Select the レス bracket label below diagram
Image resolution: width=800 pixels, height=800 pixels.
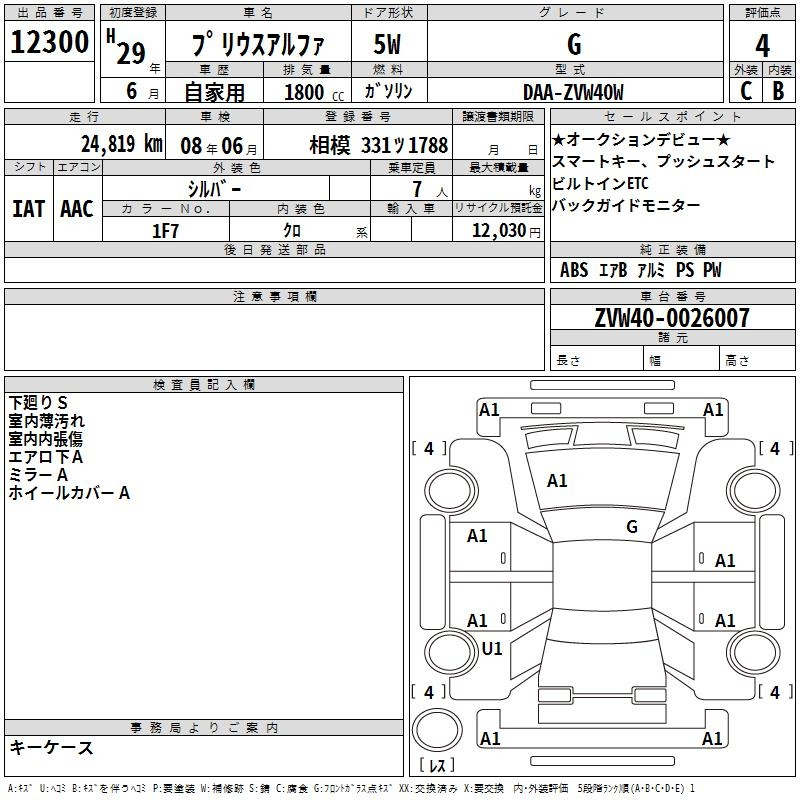pyautogui.click(x=436, y=766)
